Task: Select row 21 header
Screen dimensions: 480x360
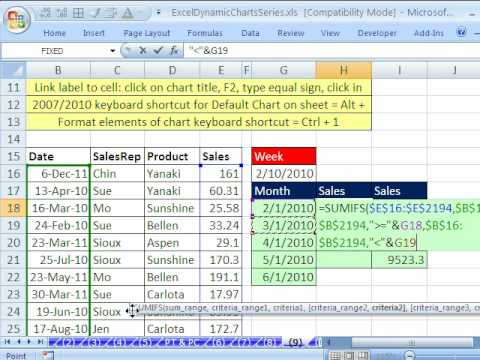Action: pos(13,260)
